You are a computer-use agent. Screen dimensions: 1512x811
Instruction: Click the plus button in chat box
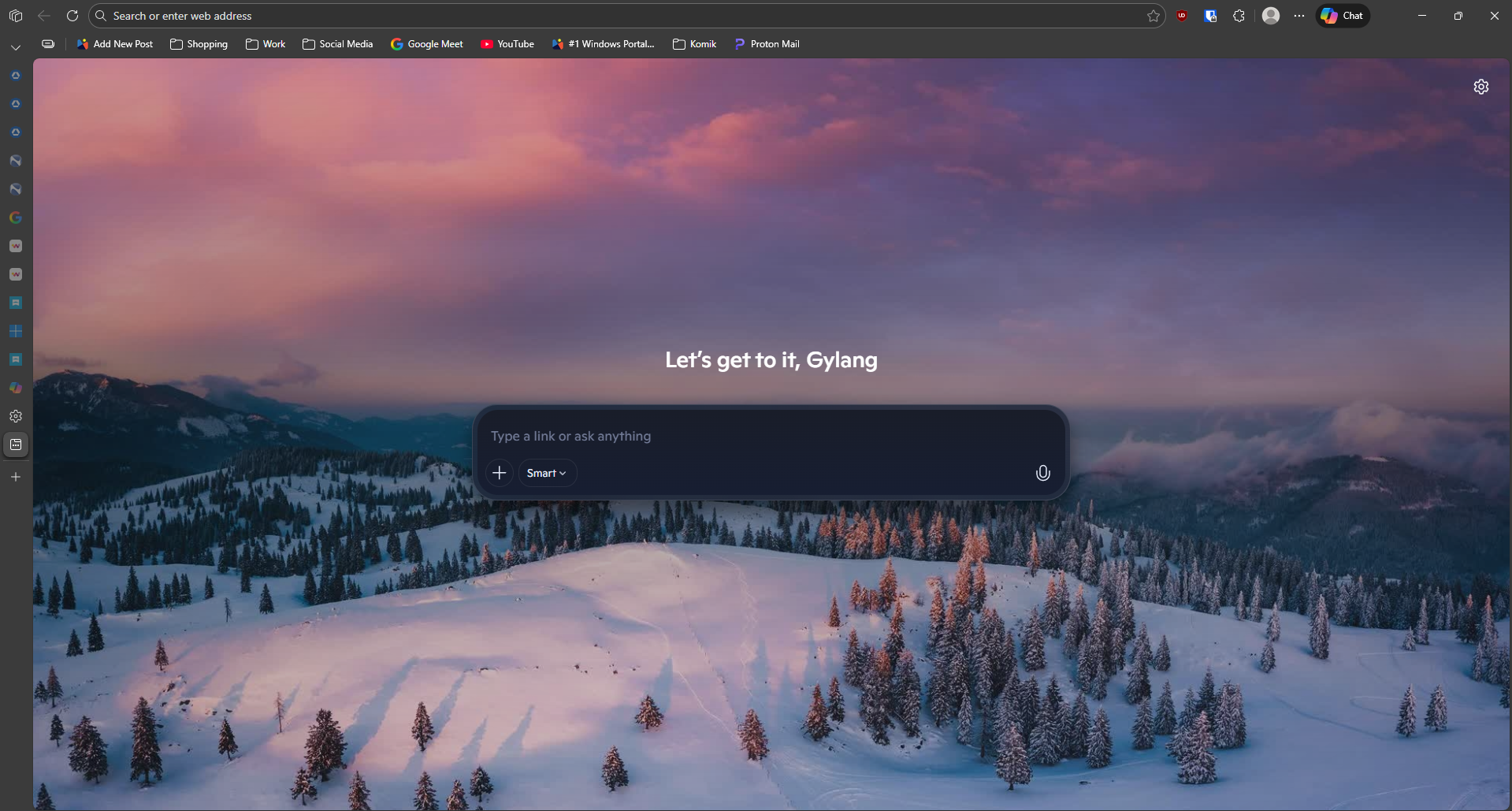499,473
